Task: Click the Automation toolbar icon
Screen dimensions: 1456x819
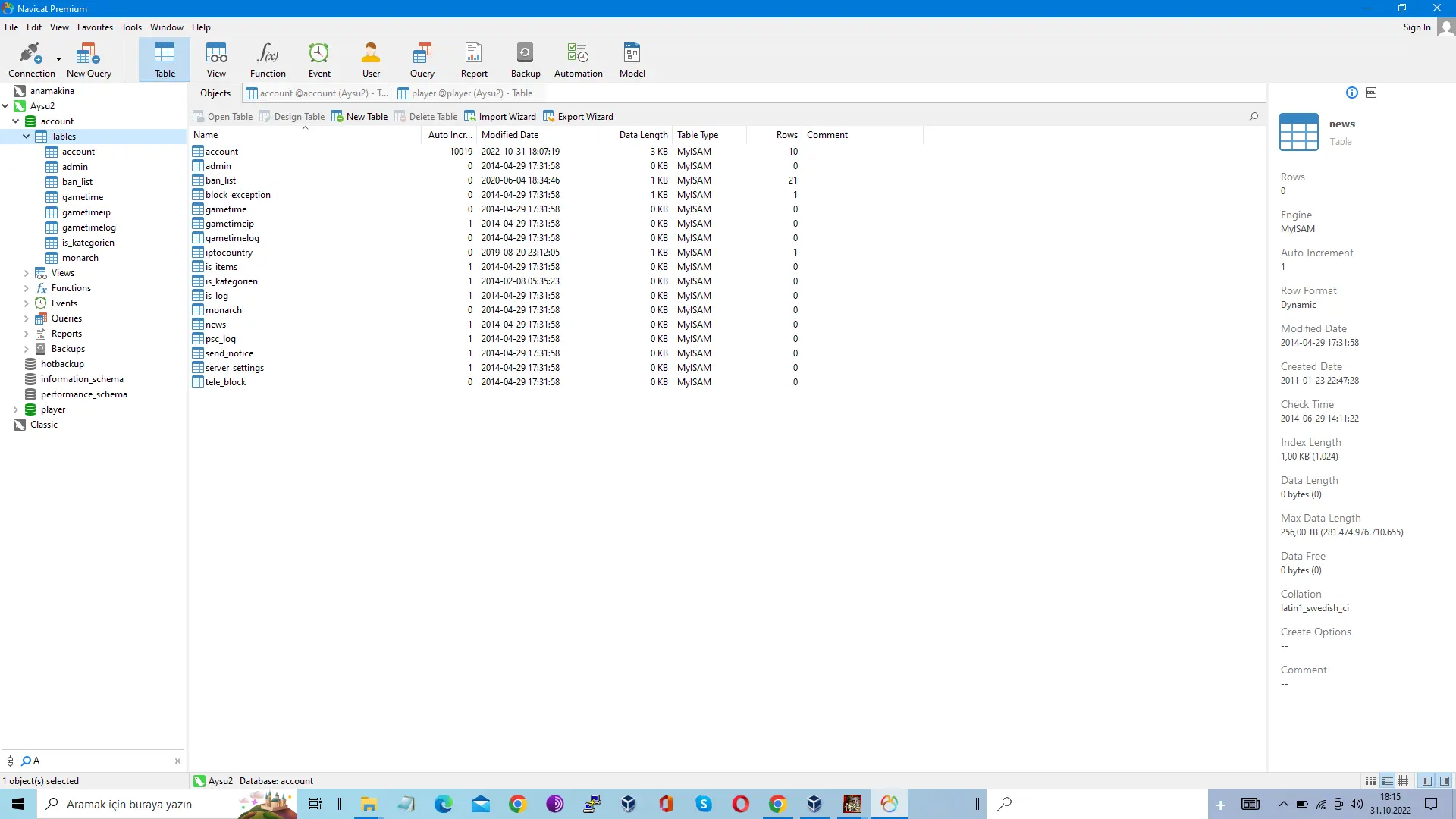Action: pos(578,60)
